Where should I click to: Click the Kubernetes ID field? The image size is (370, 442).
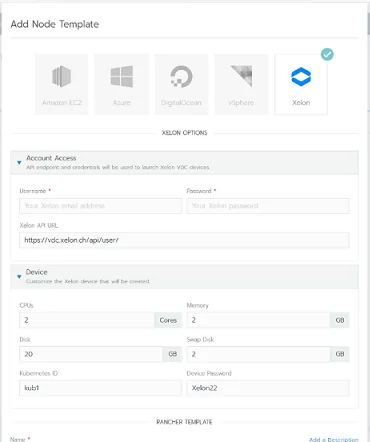coord(100,388)
